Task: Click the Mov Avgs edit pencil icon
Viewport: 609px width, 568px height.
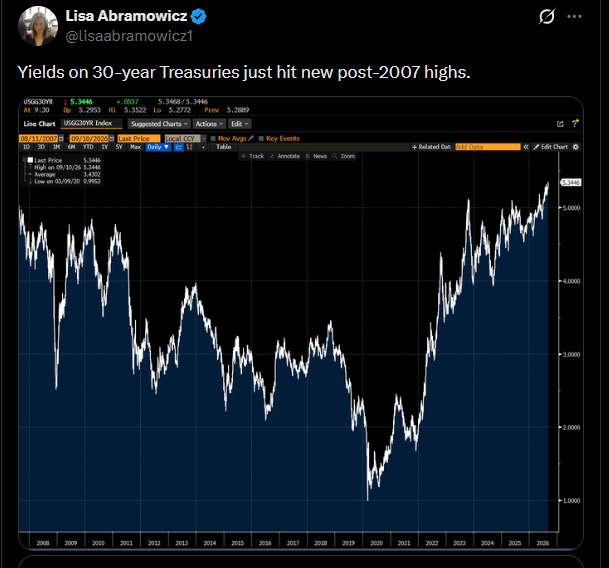Action: coord(251,138)
